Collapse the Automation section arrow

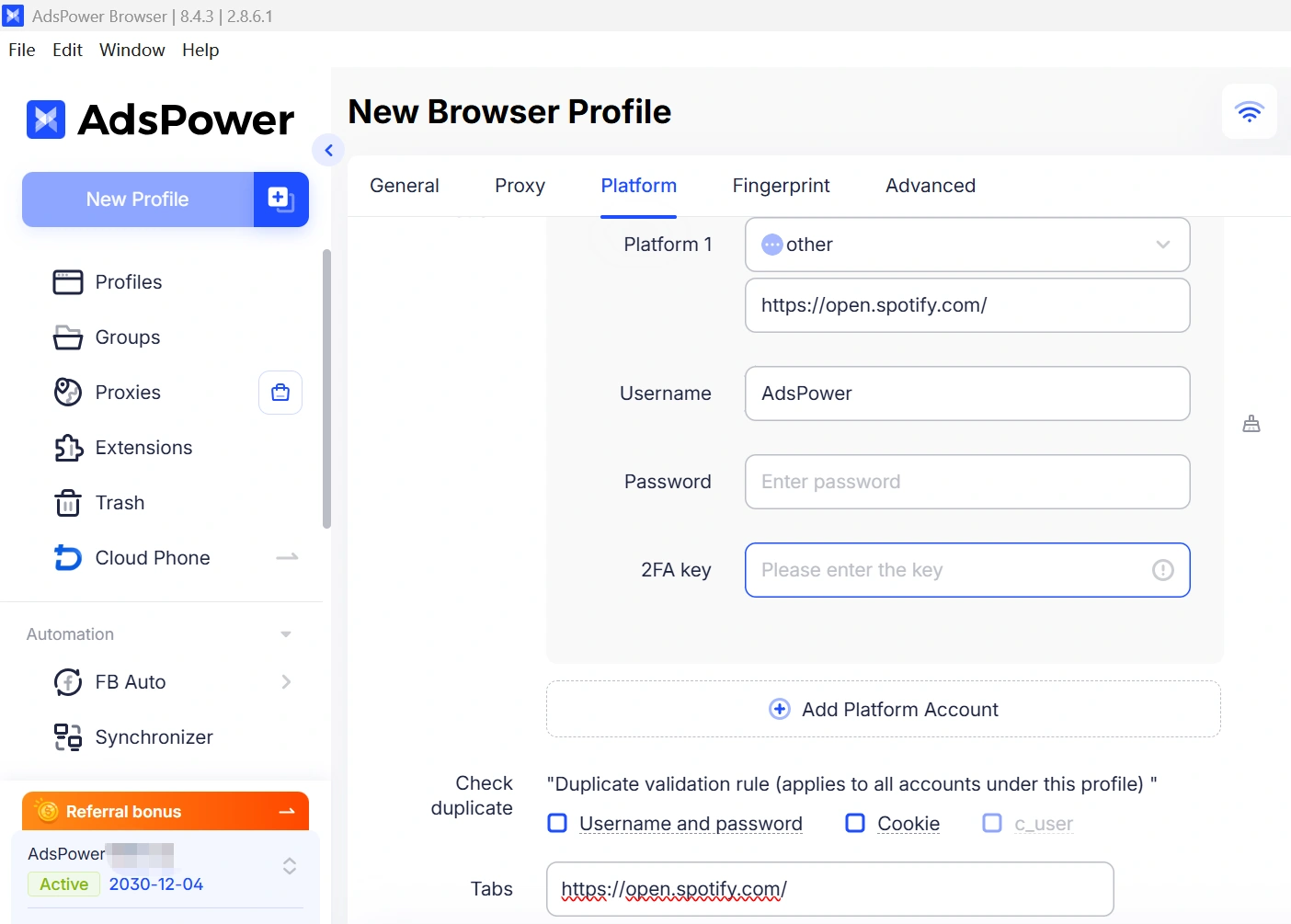click(286, 634)
